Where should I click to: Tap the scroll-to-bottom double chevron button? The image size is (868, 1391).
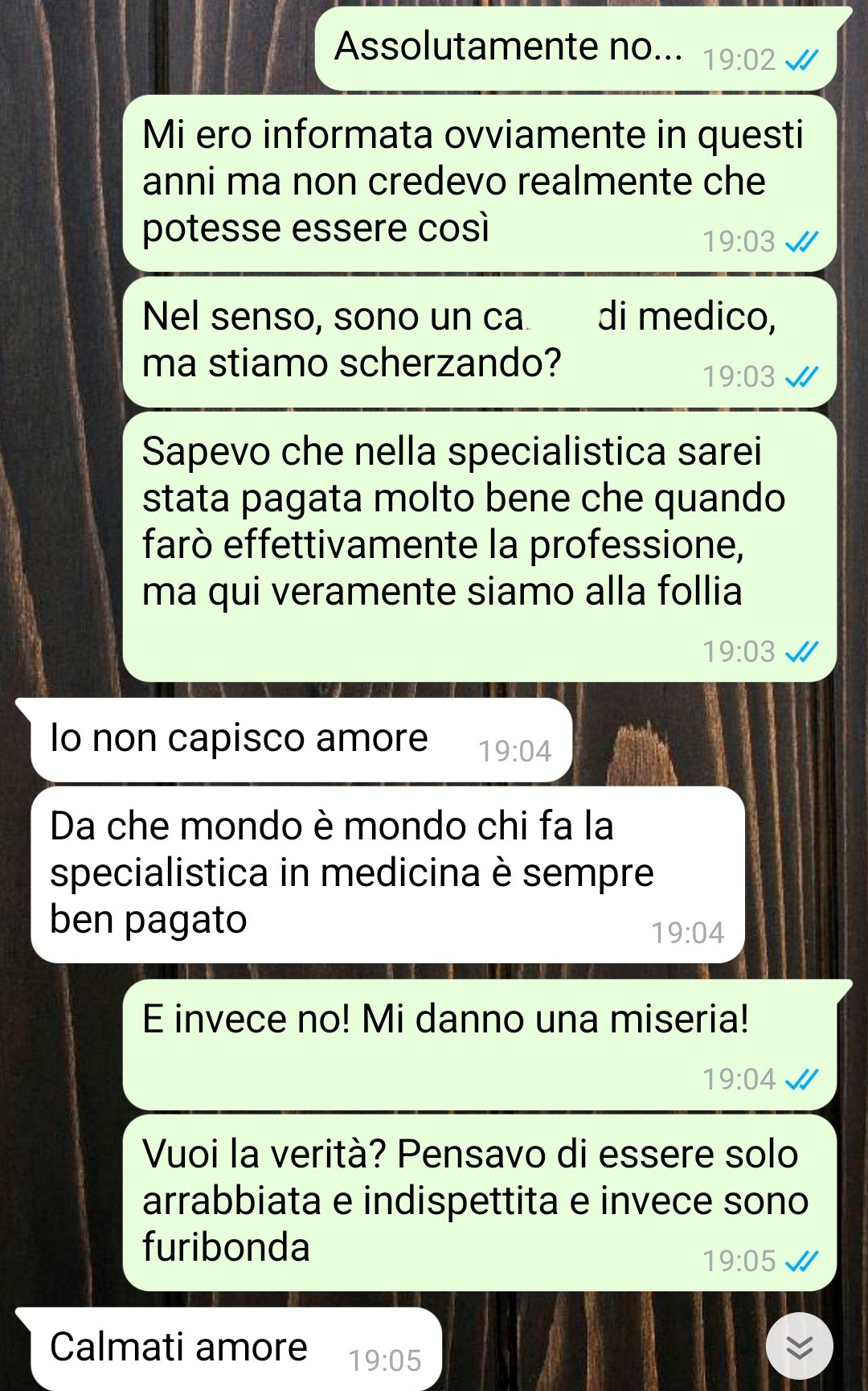[799, 1346]
